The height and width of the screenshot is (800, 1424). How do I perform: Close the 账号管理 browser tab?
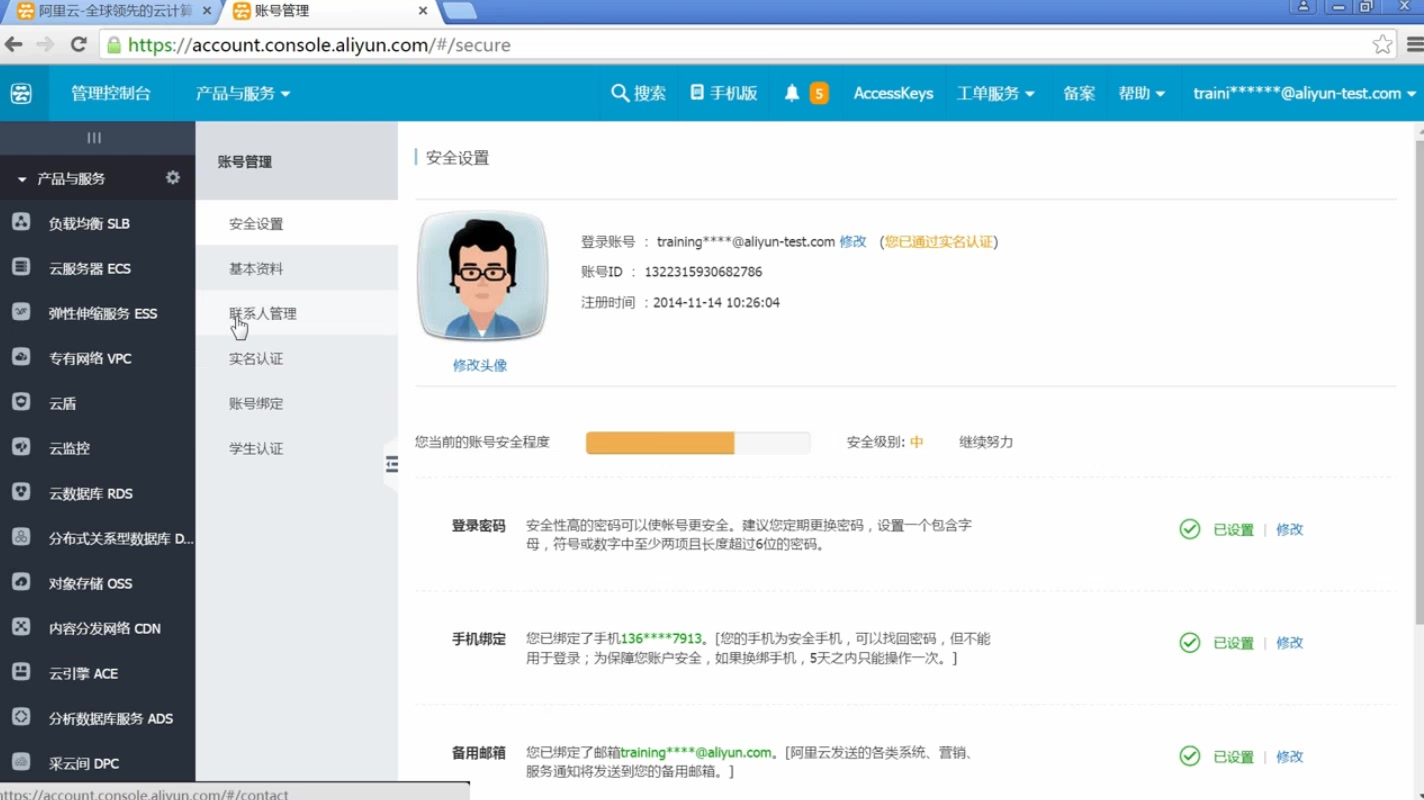[423, 11]
